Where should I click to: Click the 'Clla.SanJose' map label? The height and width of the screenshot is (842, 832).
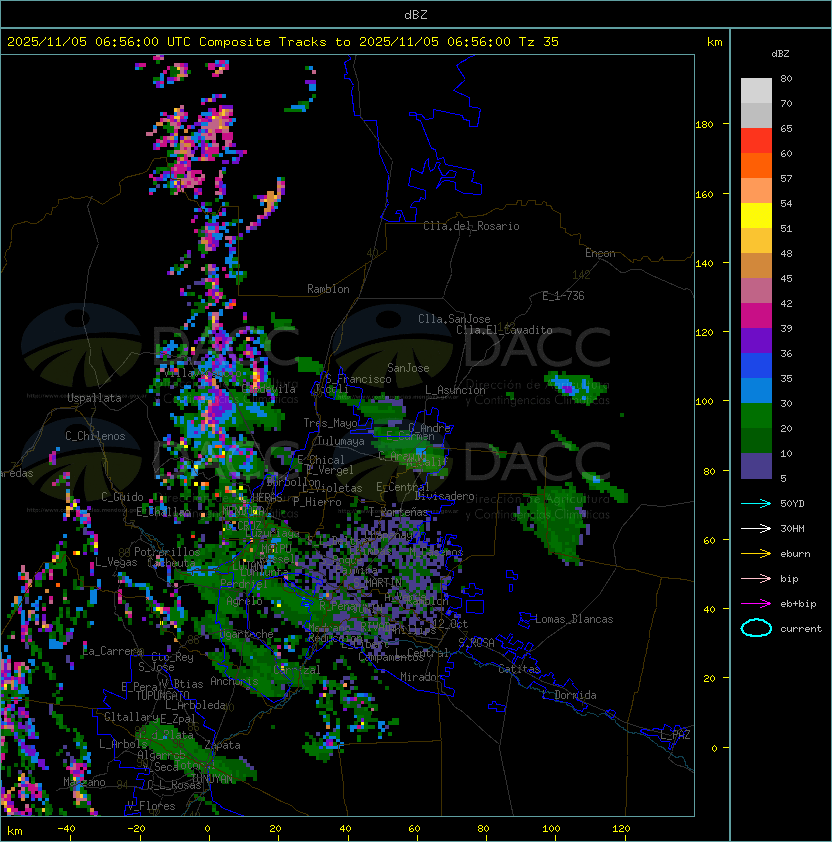(x=454, y=319)
